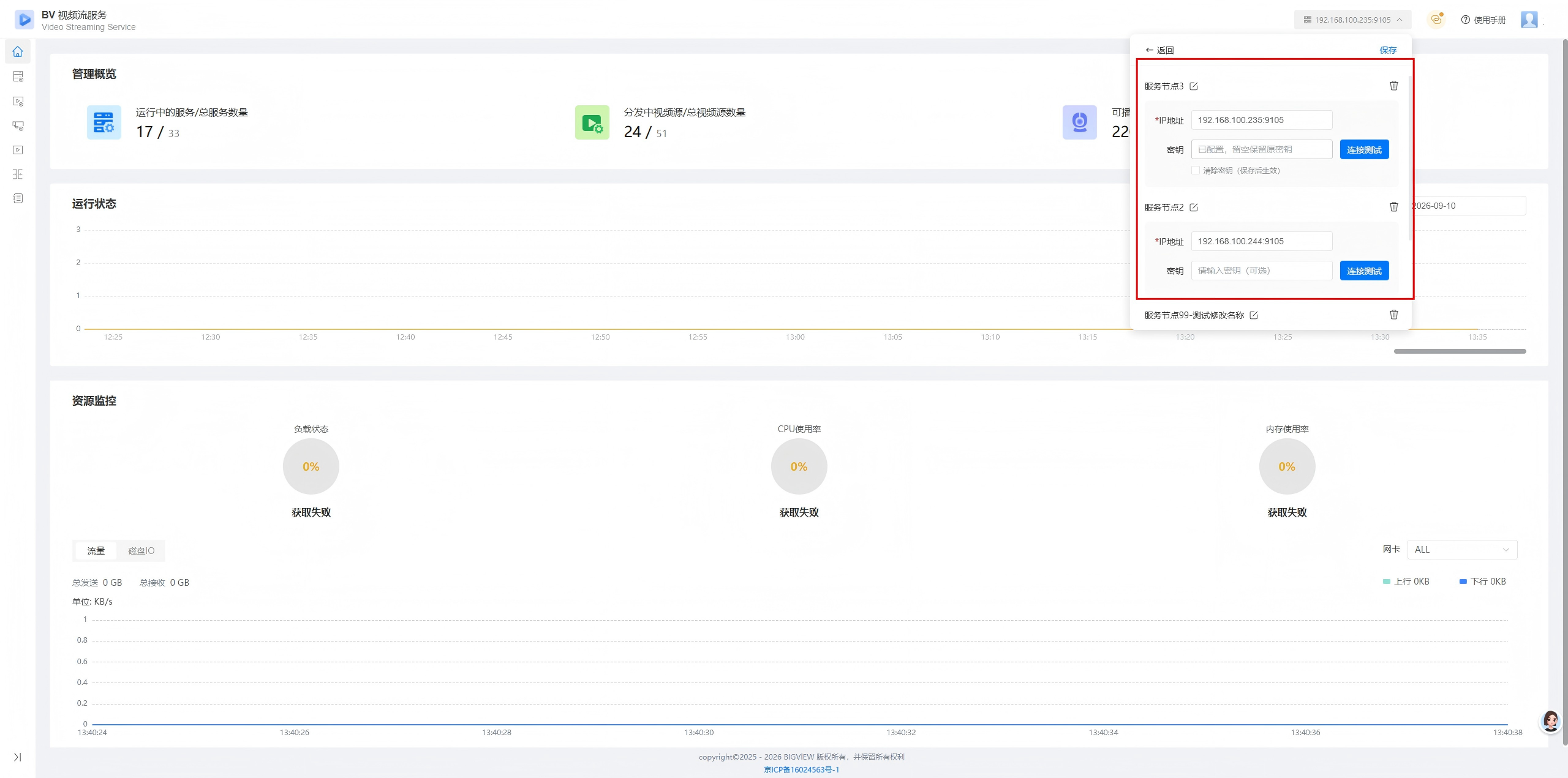Toggle the 上行 0KB legend item
Screen dimensions: 1568x778
click(1406, 582)
